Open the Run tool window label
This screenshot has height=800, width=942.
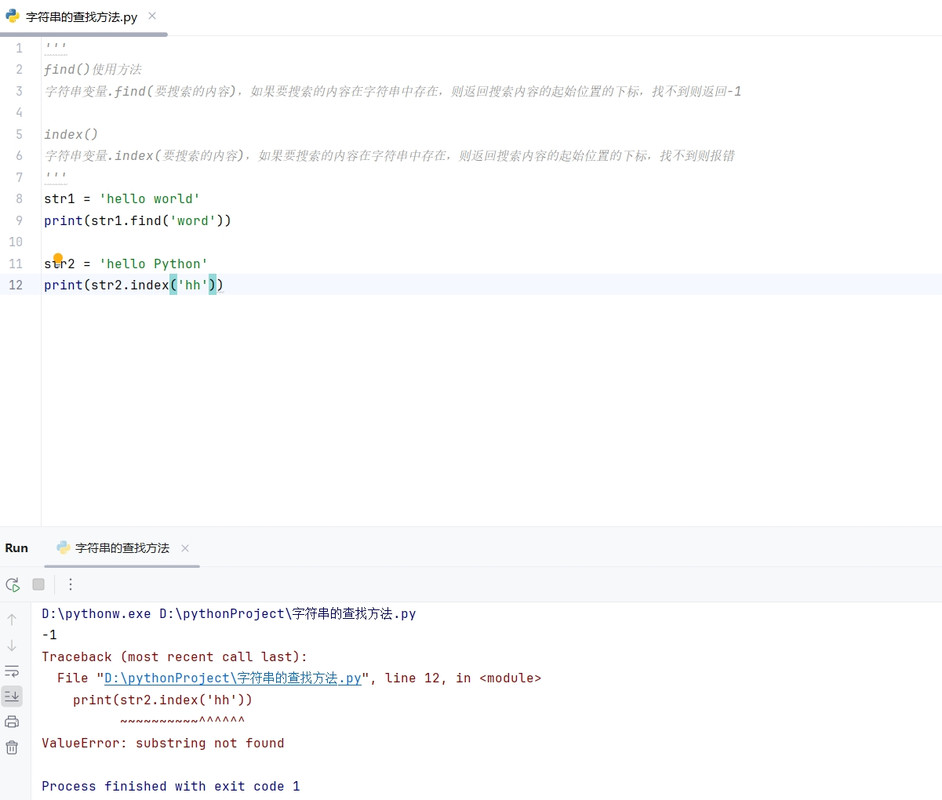(x=16, y=548)
